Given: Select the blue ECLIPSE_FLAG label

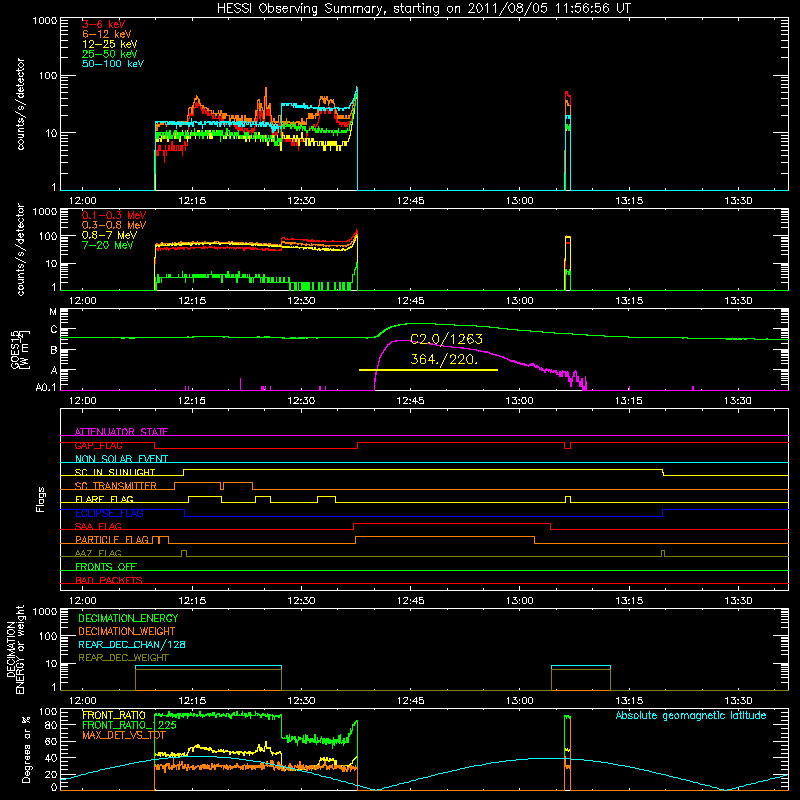Looking at the screenshot, I should click(109, 513).
